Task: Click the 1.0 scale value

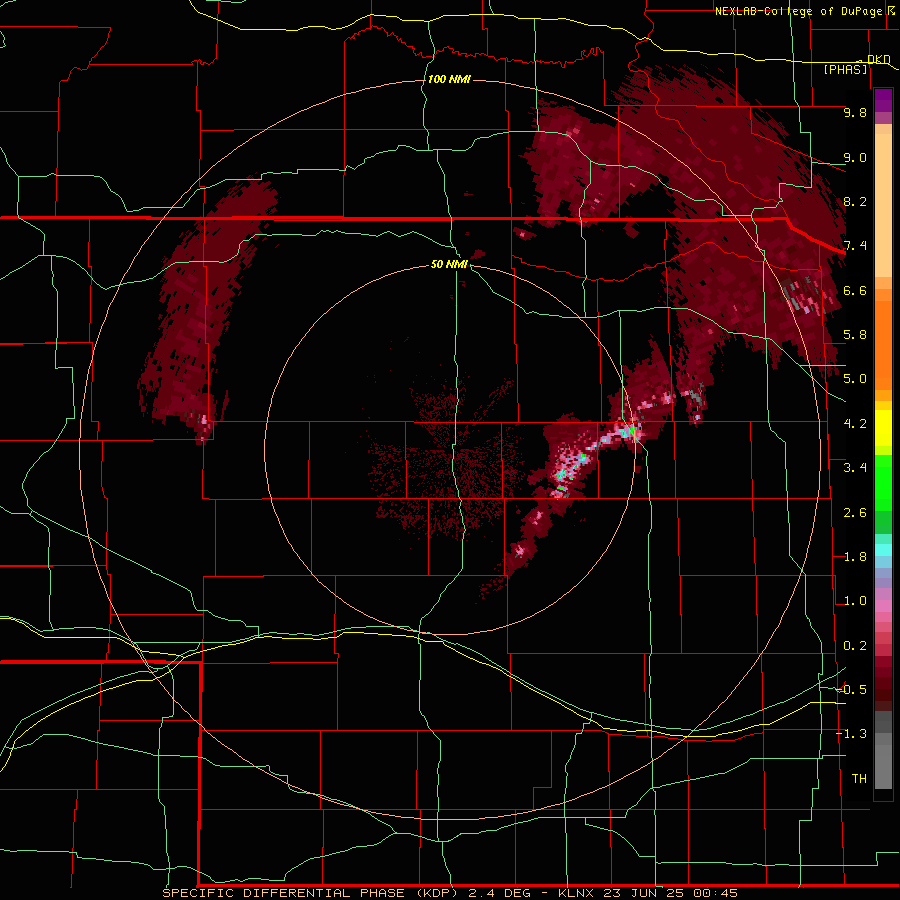Action: click(855, 601)
